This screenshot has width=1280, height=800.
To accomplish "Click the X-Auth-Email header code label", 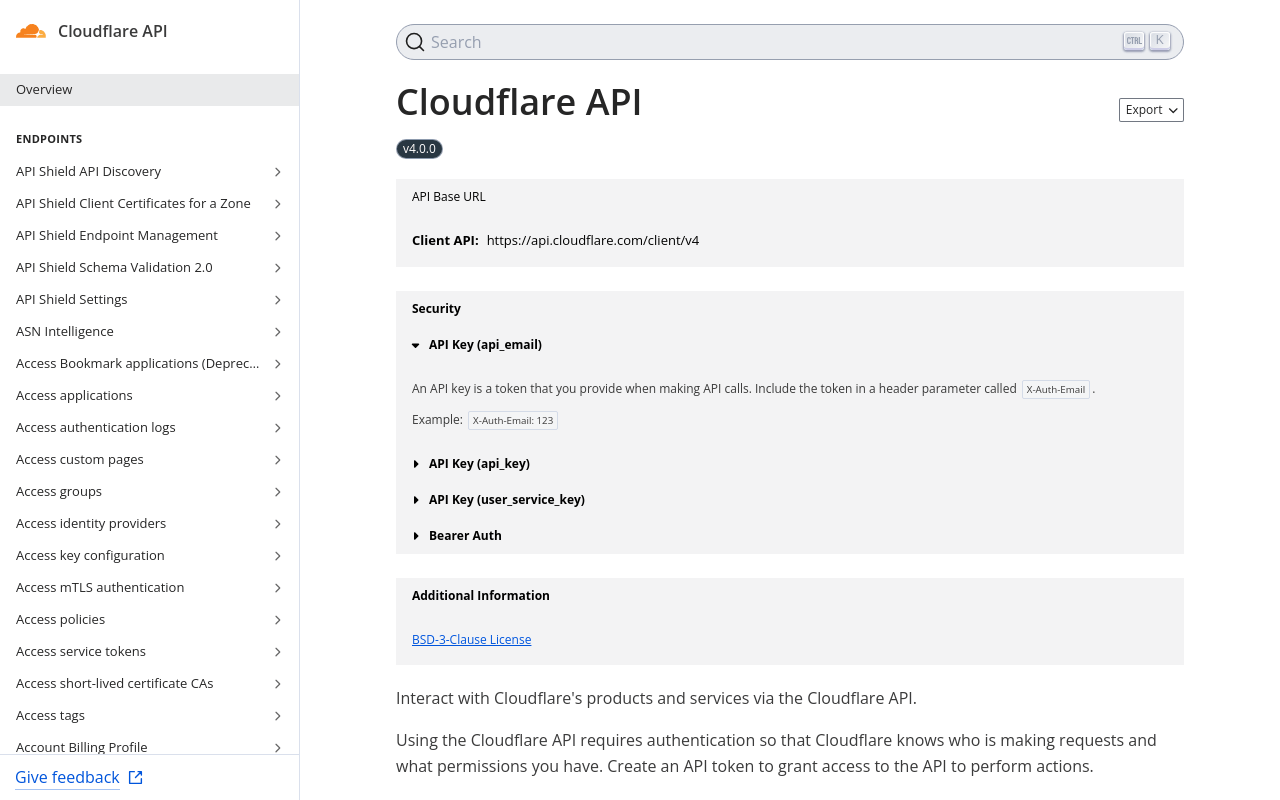I will click(x=1055, y=389).
